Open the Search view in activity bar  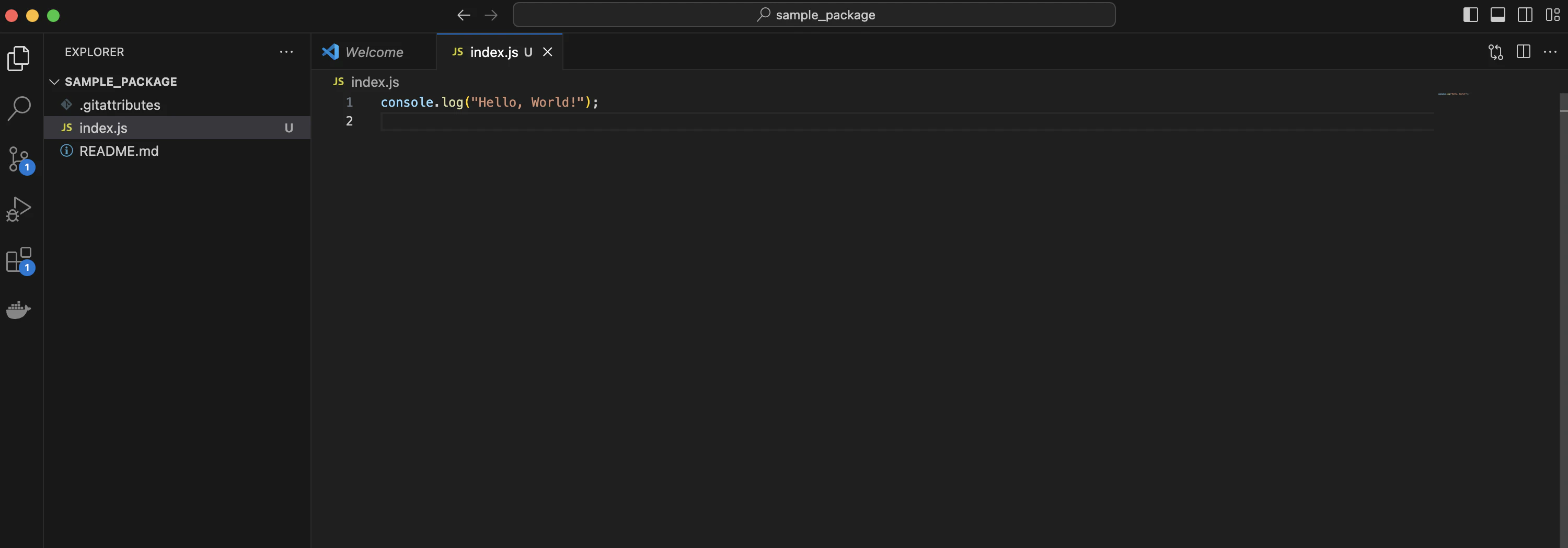pos(19,109)
